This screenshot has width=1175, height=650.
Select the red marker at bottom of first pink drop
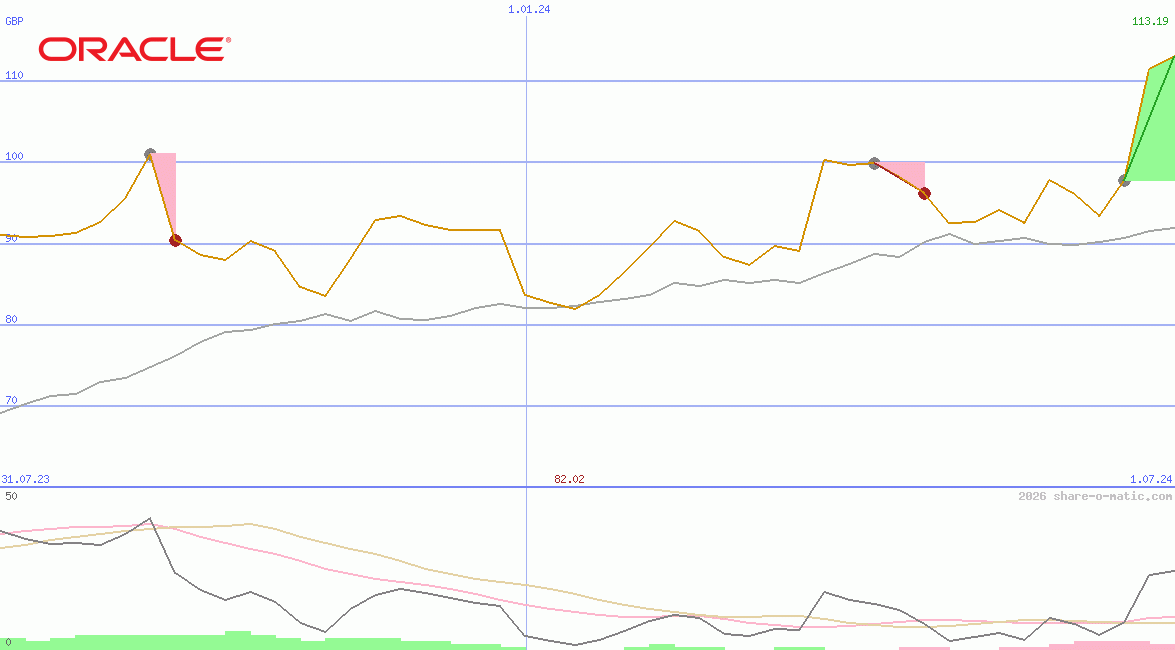click(175, 241)
